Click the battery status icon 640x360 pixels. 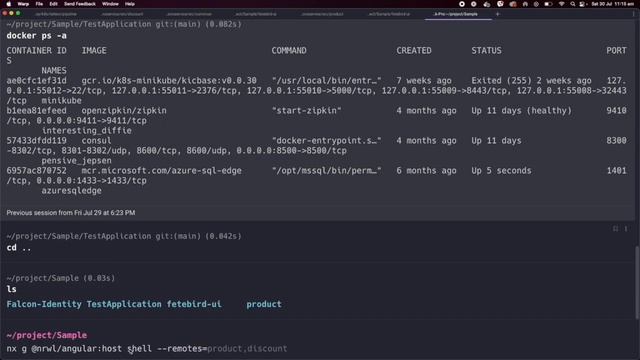point(549,4)
